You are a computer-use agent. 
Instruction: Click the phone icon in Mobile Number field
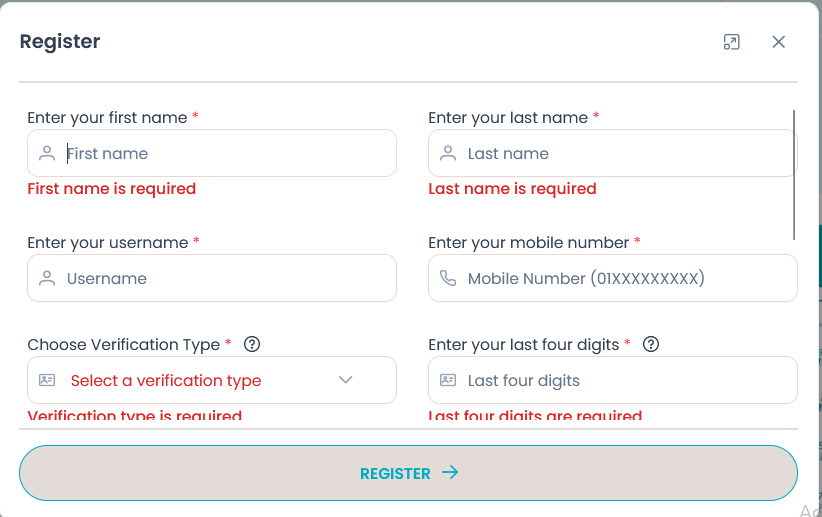click(448, 279)
